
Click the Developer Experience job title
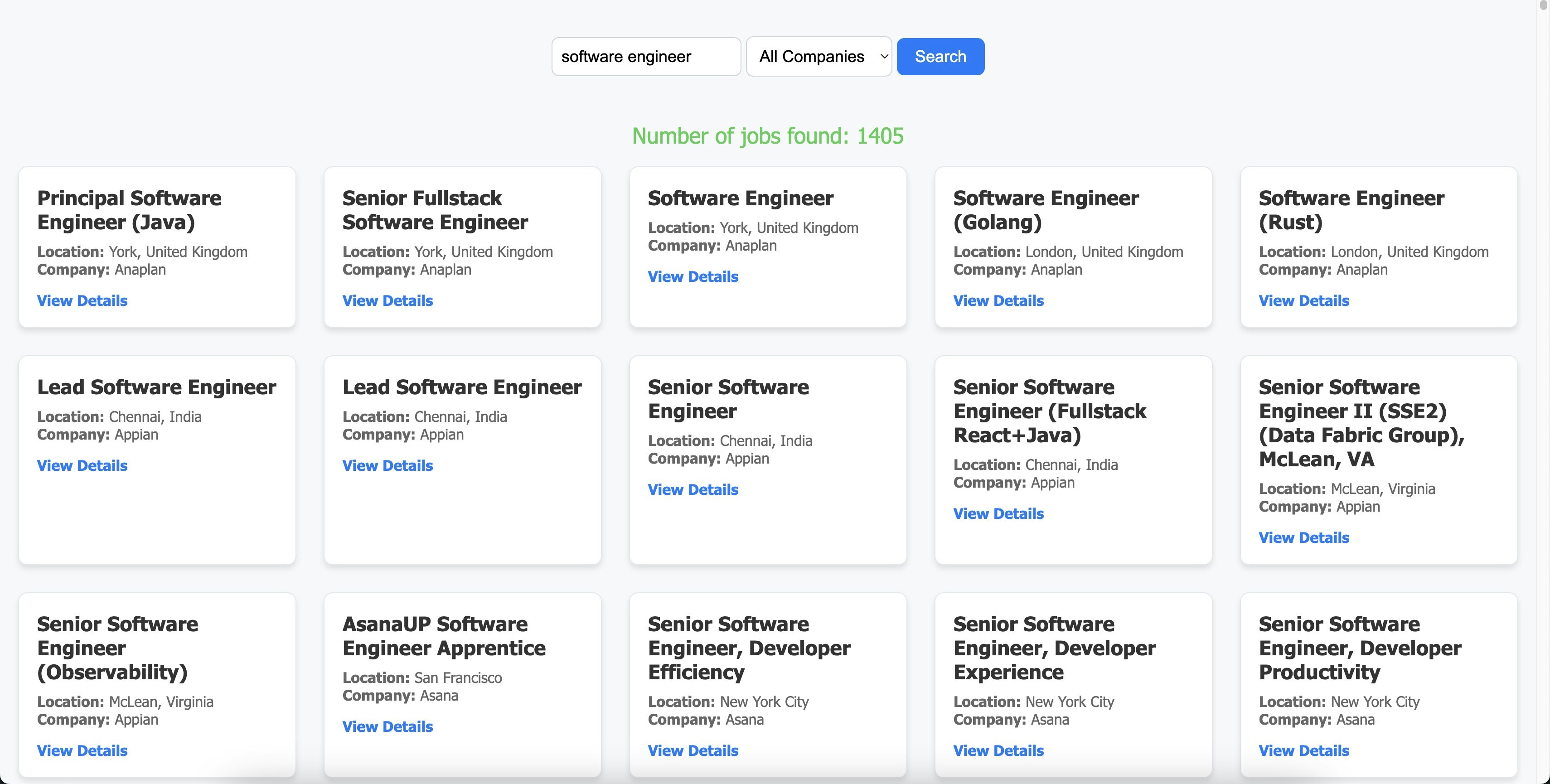(1055, 648)
